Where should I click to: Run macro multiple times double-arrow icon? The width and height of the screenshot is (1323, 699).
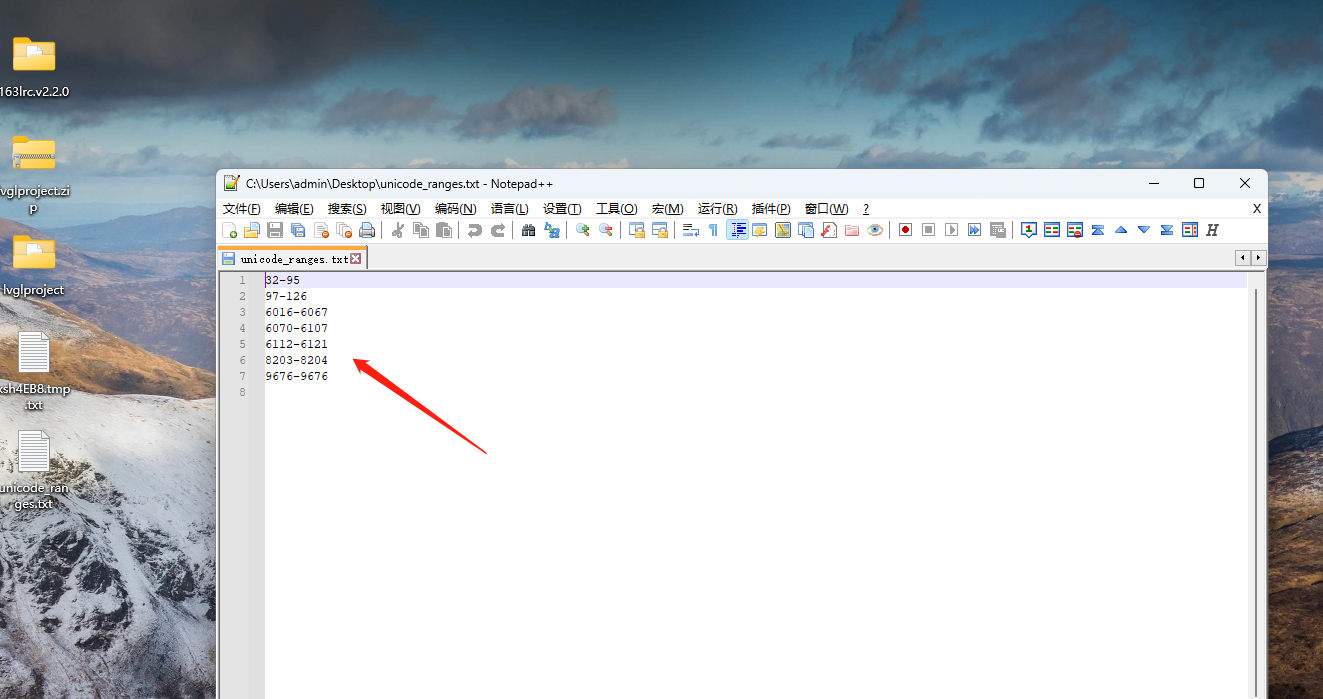click(x=974, y=230)
